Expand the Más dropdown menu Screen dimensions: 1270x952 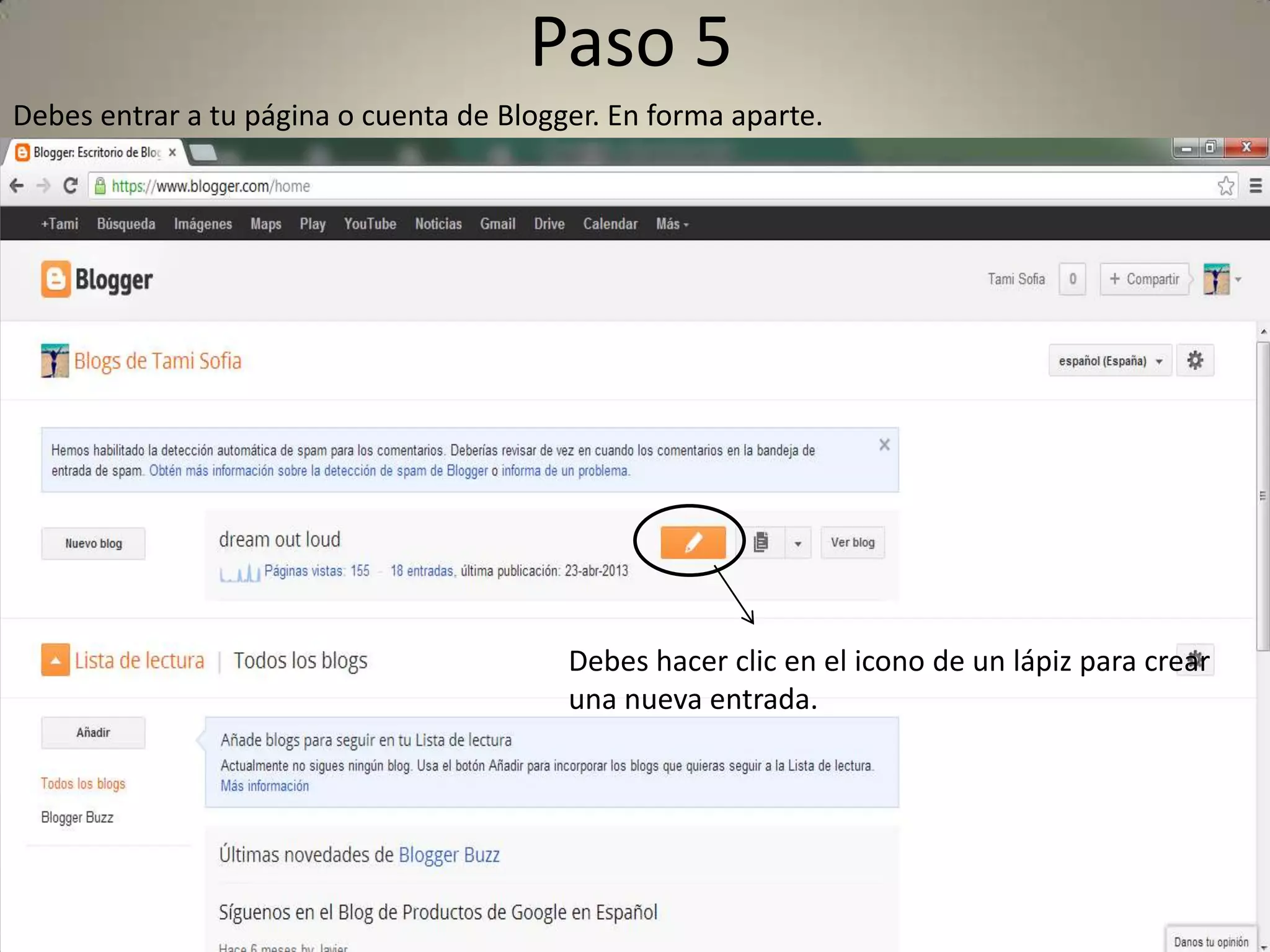(x=673, y=224)
